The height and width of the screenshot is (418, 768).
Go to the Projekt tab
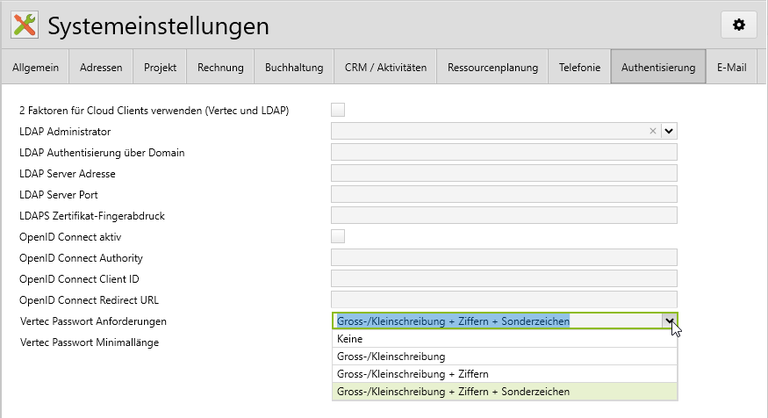(x=160, y=67)
